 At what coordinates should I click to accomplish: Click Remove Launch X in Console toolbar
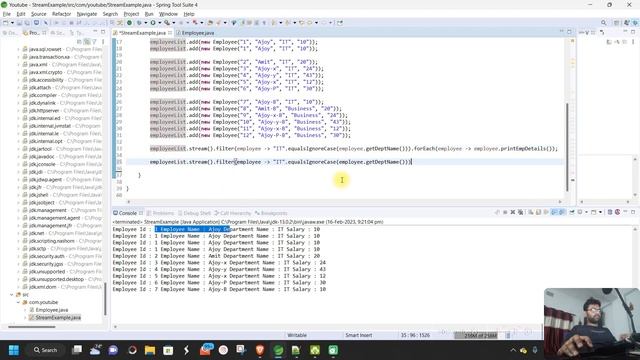pos(513,212)
